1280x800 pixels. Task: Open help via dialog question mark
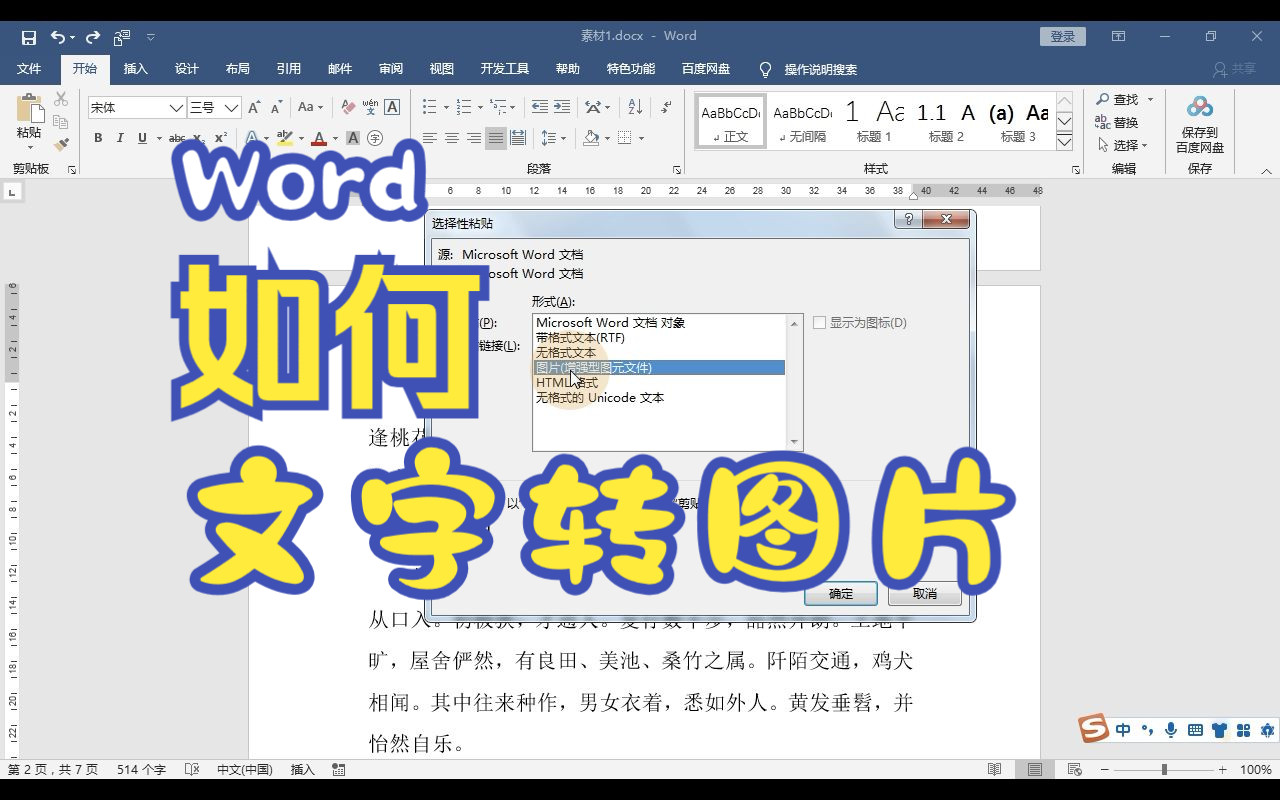[x=908, y=219]
